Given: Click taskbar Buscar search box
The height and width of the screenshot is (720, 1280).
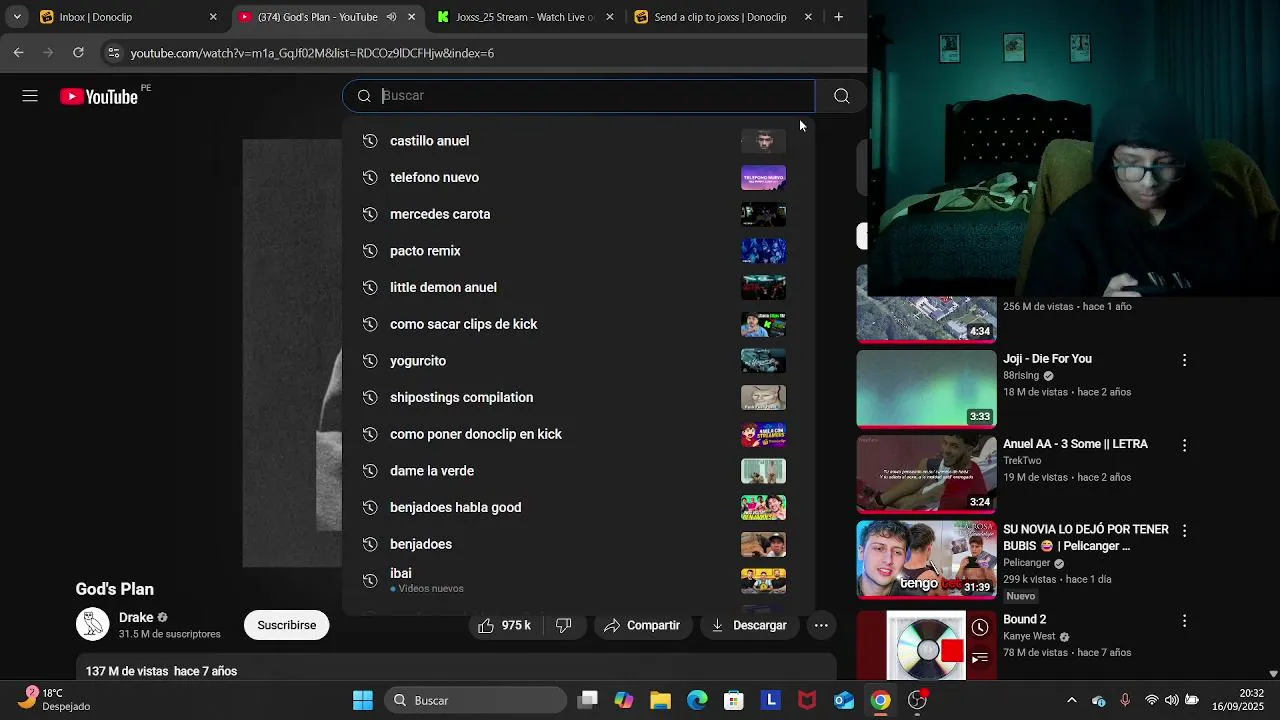Looking at the screenshot, I should tap(475, 700).
